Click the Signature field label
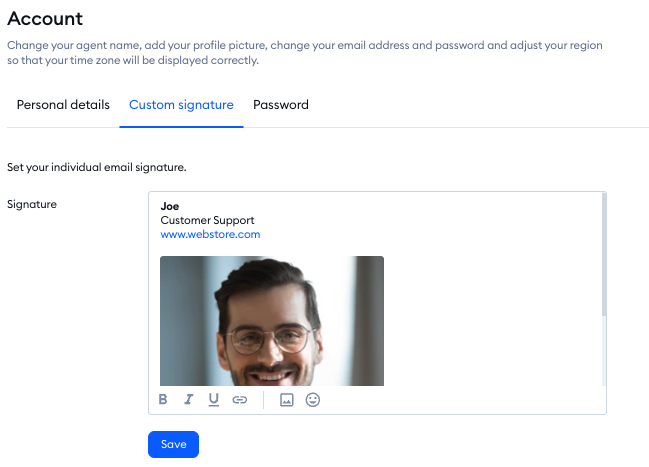Screen dimensions: 649x467 [32, 205]
